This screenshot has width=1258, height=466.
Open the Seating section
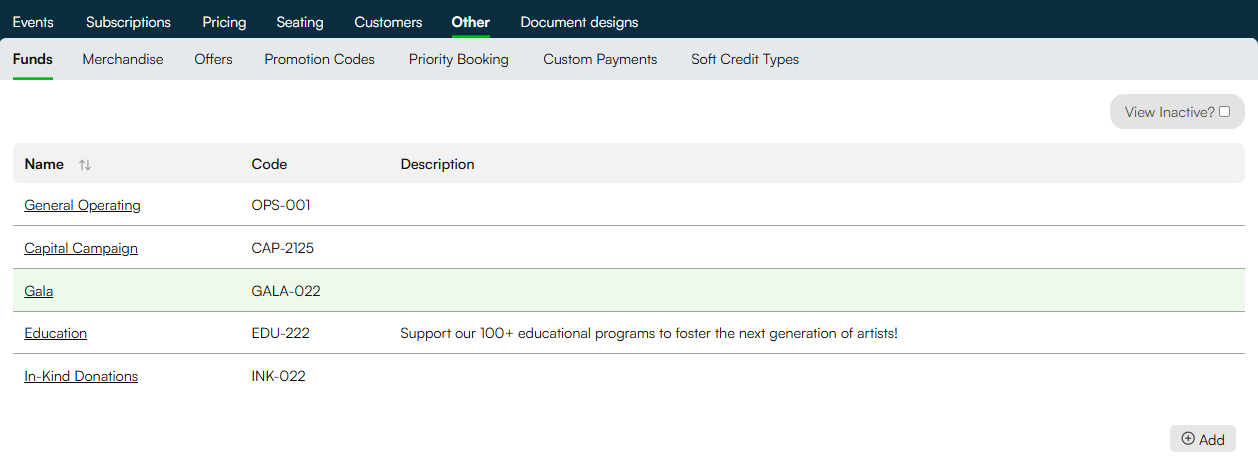tap(300, 22)
